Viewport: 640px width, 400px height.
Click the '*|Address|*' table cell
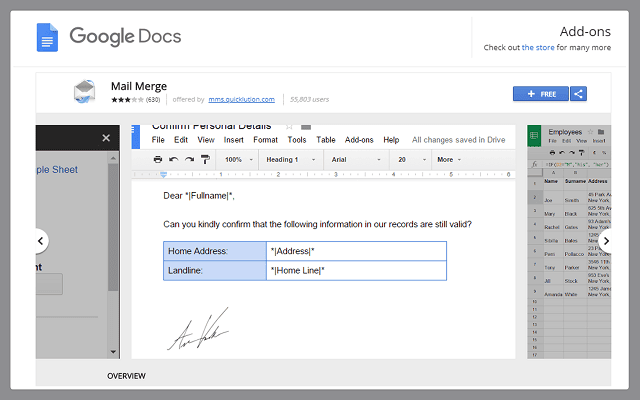[356, 251]
